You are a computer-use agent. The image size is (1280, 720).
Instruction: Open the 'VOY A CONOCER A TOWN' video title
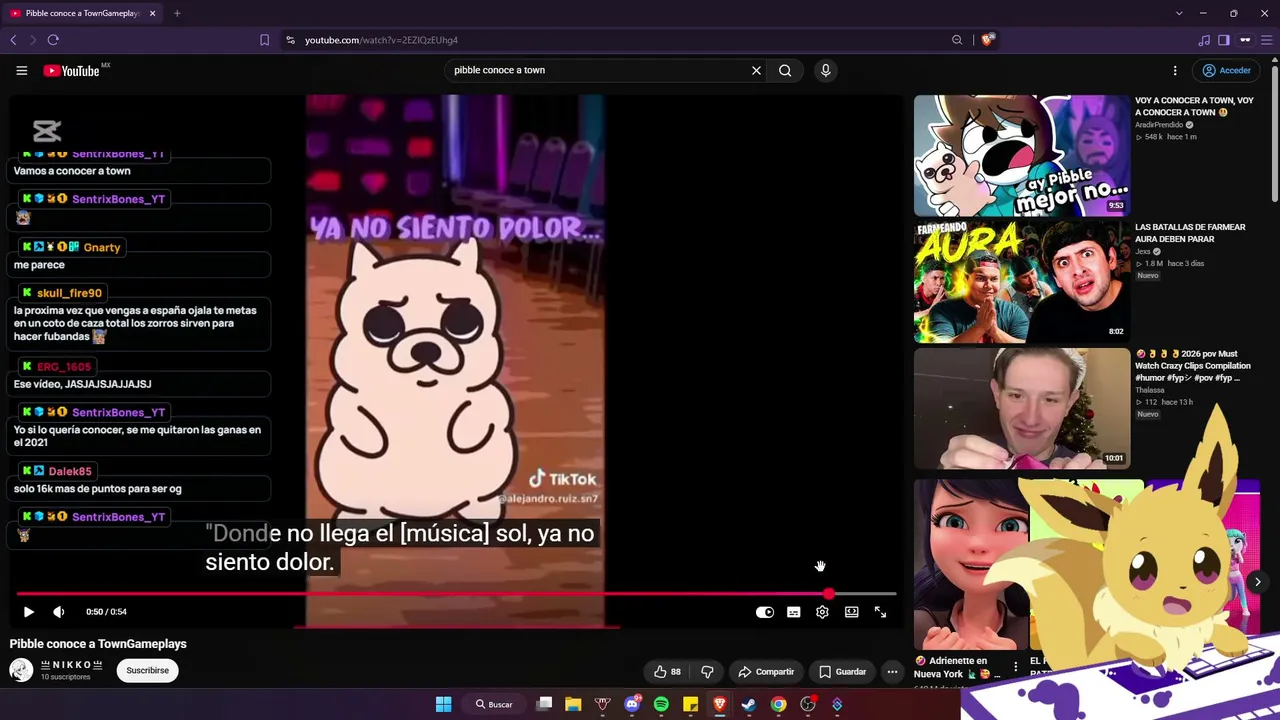point(1194,106)
